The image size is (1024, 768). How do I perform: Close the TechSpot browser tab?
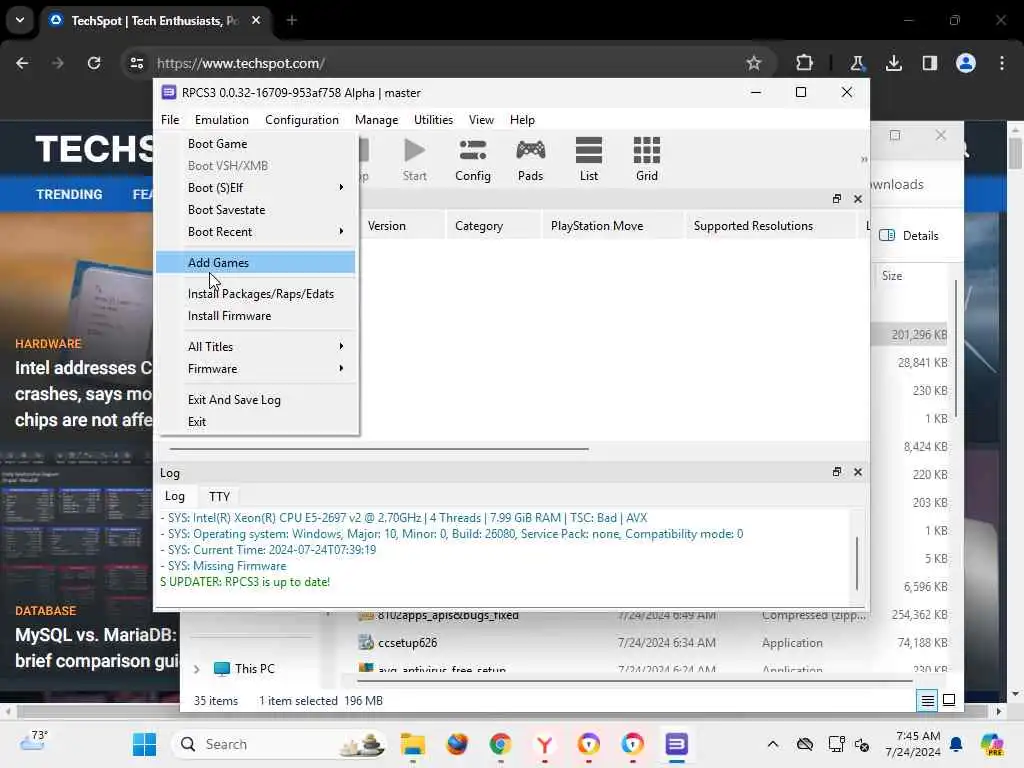(256, 20)
